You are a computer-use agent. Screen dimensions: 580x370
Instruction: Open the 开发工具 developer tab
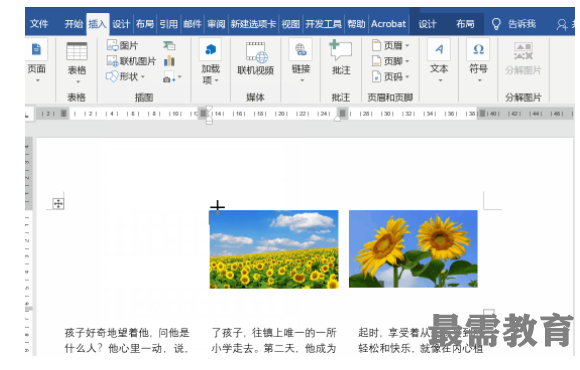click(323, 24)
